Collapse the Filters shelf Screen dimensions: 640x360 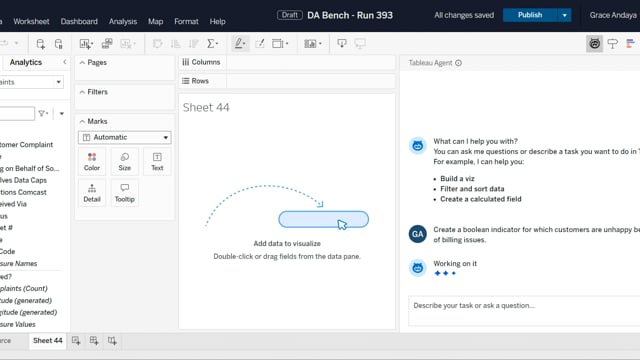click(82, 92)
